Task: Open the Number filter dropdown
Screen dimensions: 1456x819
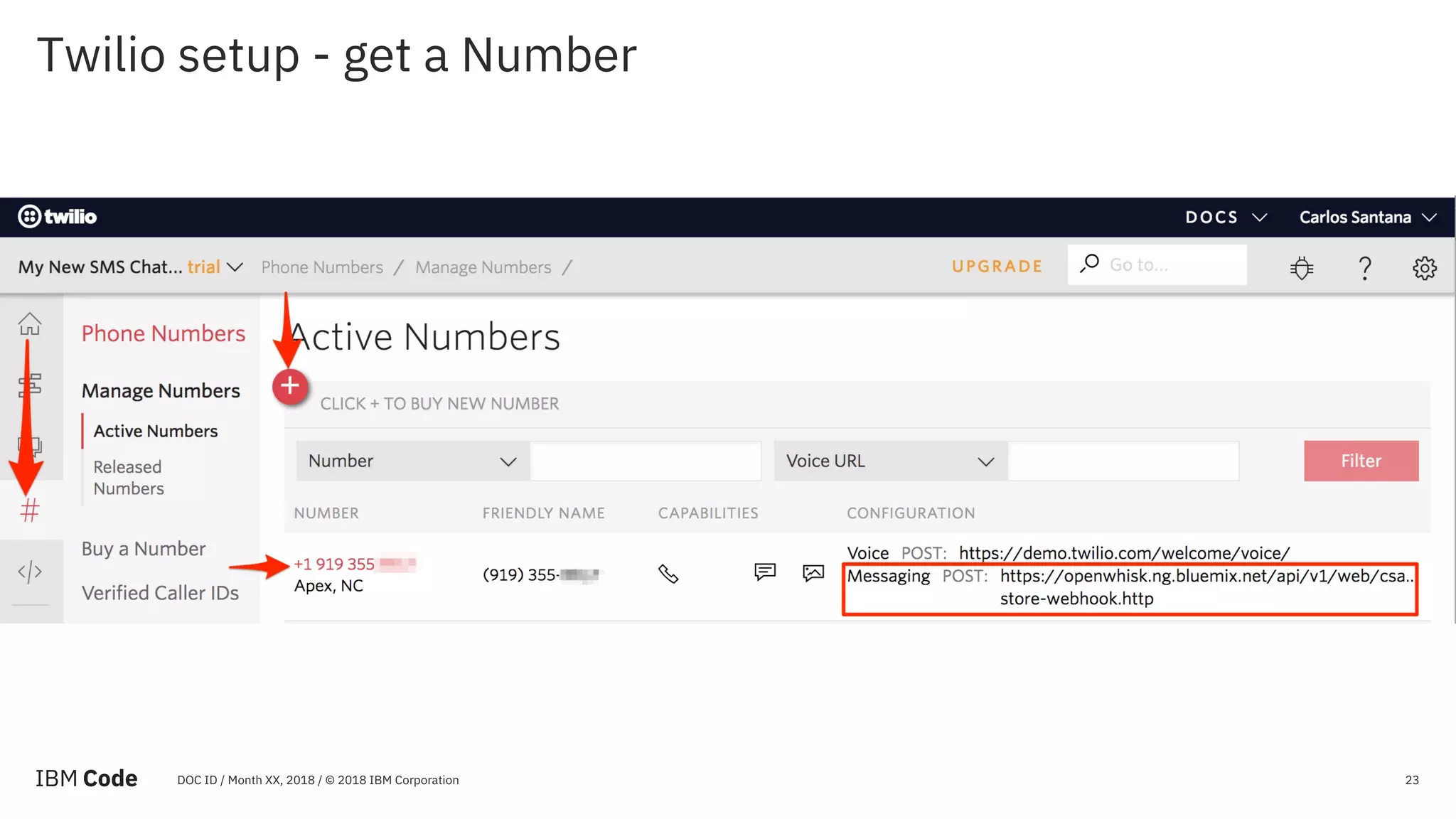Action: click(413, 461)
